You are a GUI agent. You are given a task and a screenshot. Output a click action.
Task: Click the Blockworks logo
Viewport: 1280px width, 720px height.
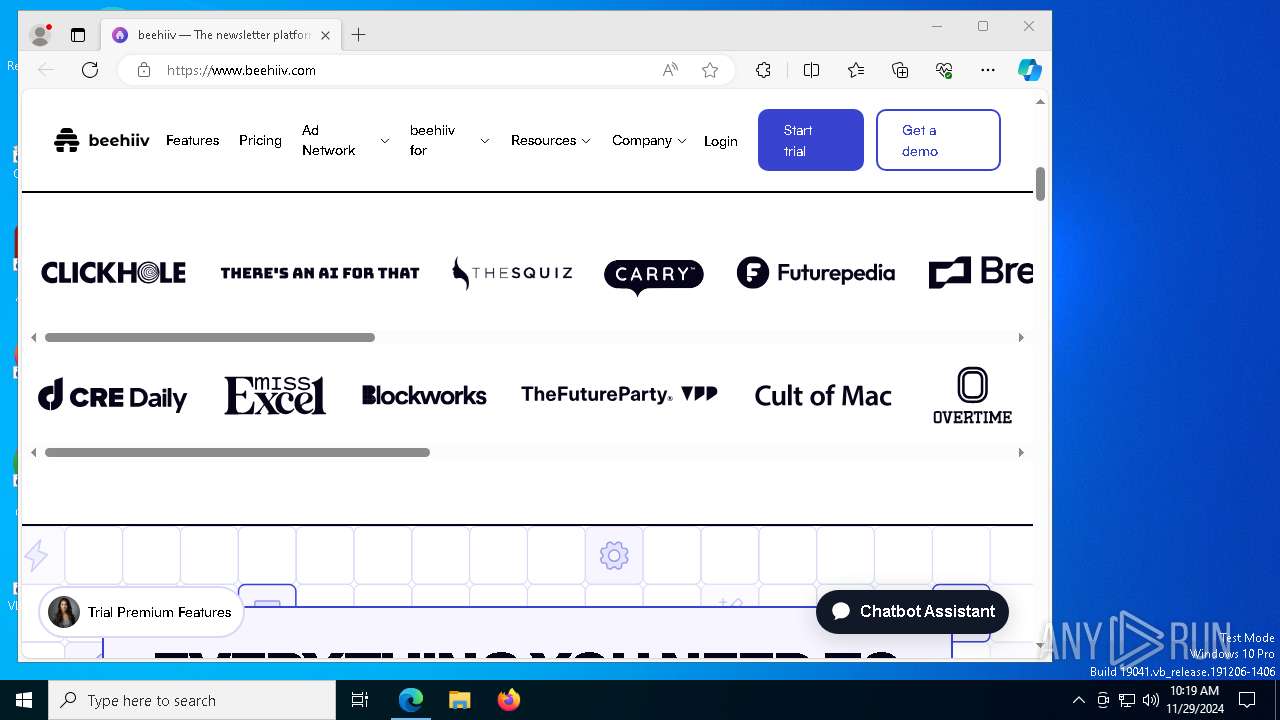[x=424, y=396]
